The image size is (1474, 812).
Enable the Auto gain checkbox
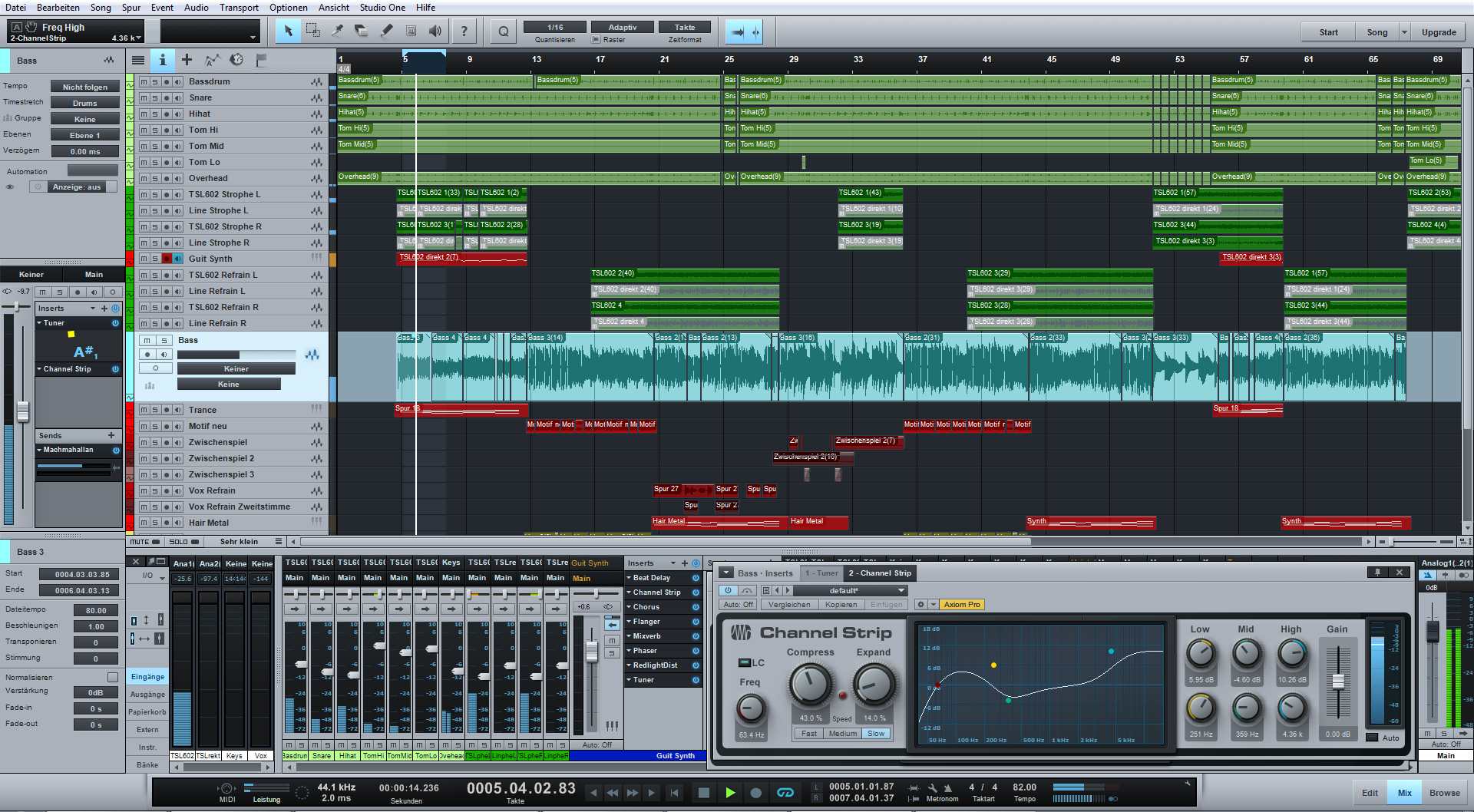pyautogui.click(x=1373, y=738)
